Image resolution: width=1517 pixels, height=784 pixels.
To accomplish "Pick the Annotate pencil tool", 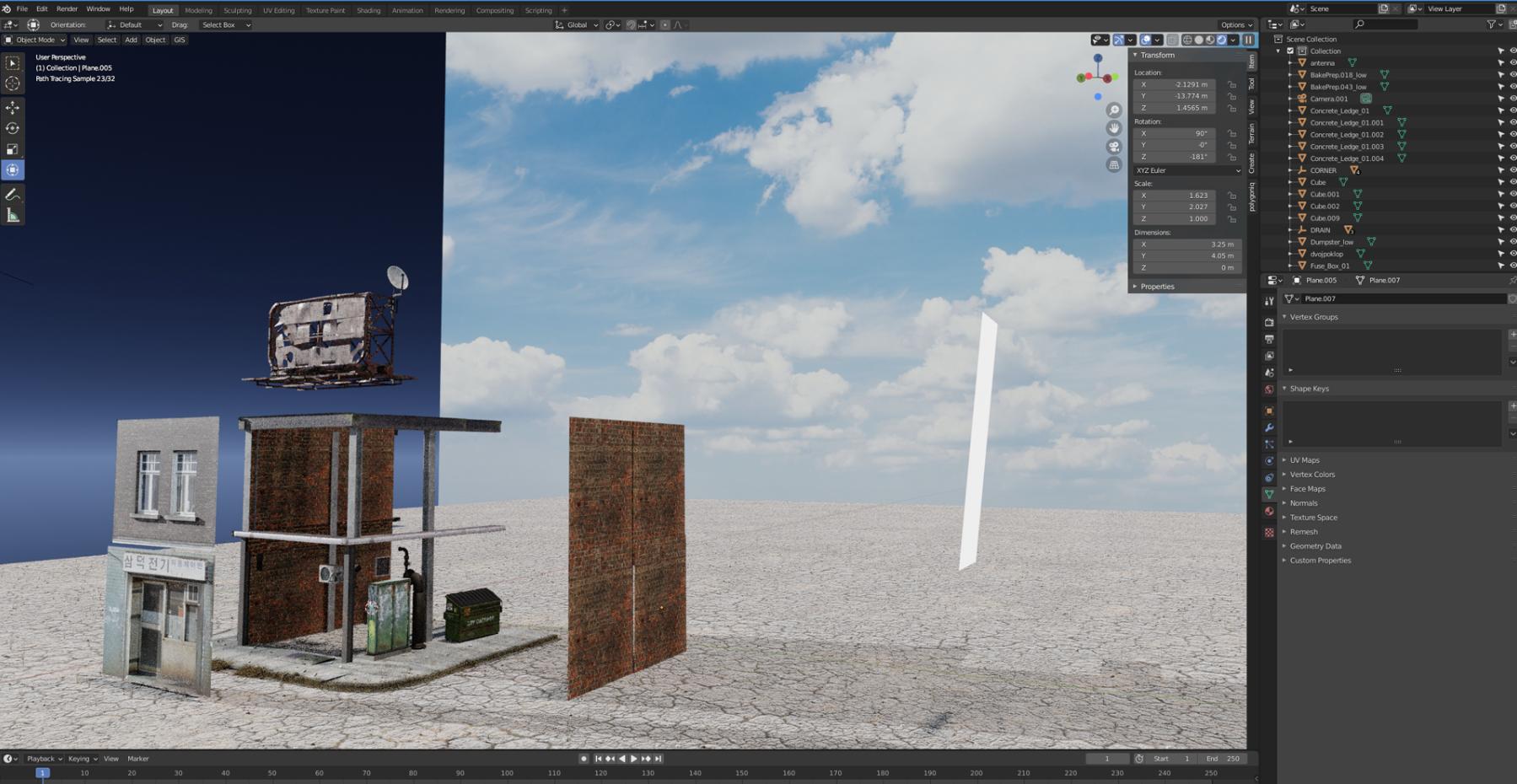I will click(x=13, y=195).
